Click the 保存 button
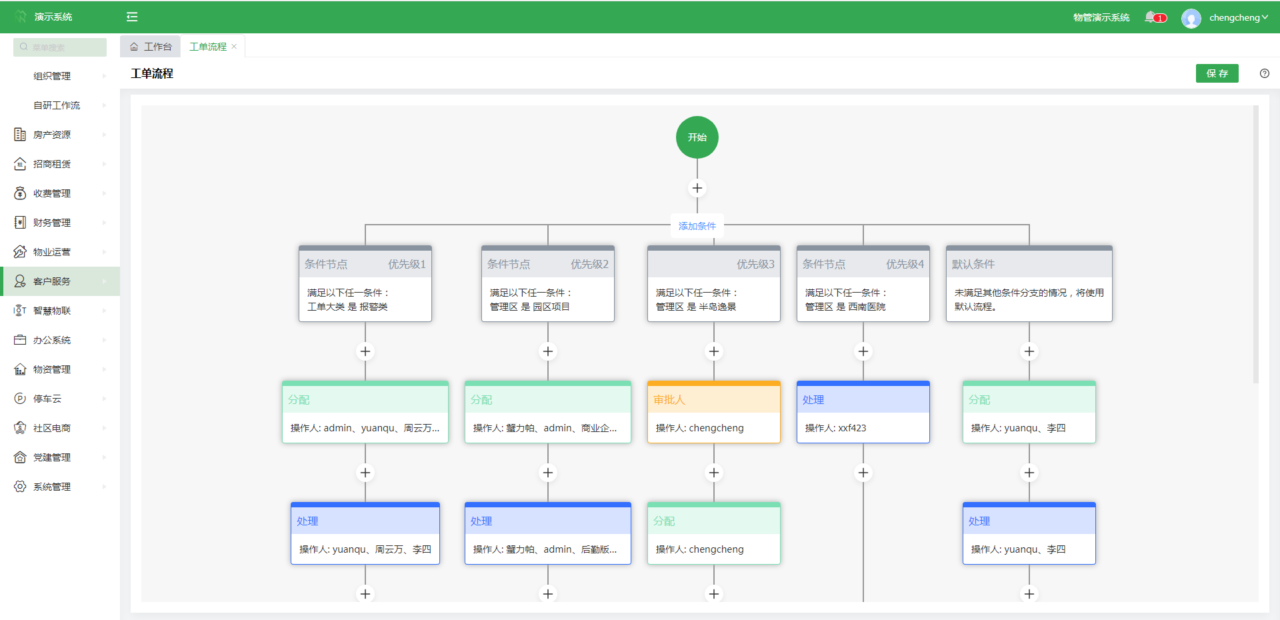The width and height of the screenshot is (1280, 620). 1217,73
